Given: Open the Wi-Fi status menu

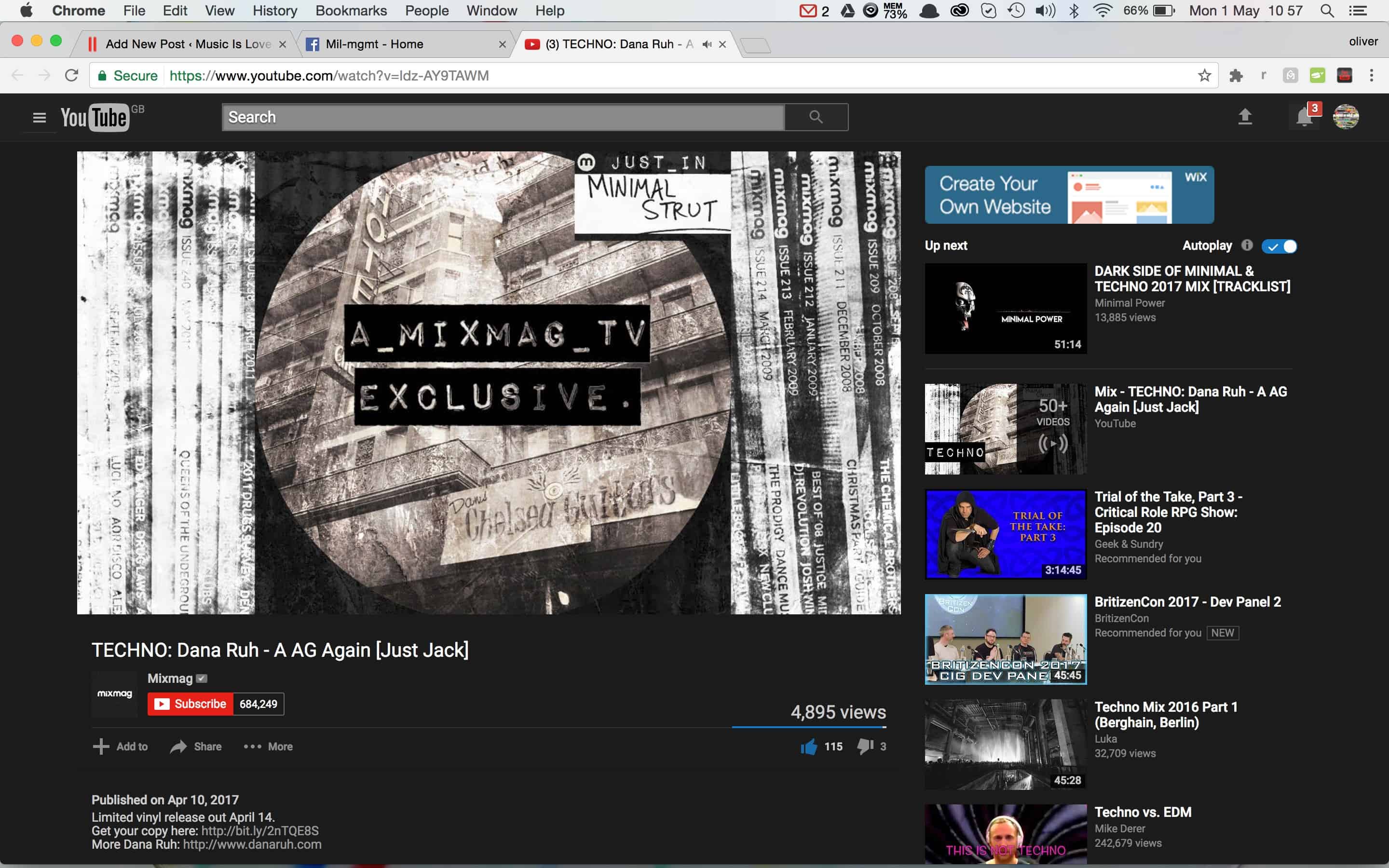Looking at the screenshot, I should coord(1103,11).
